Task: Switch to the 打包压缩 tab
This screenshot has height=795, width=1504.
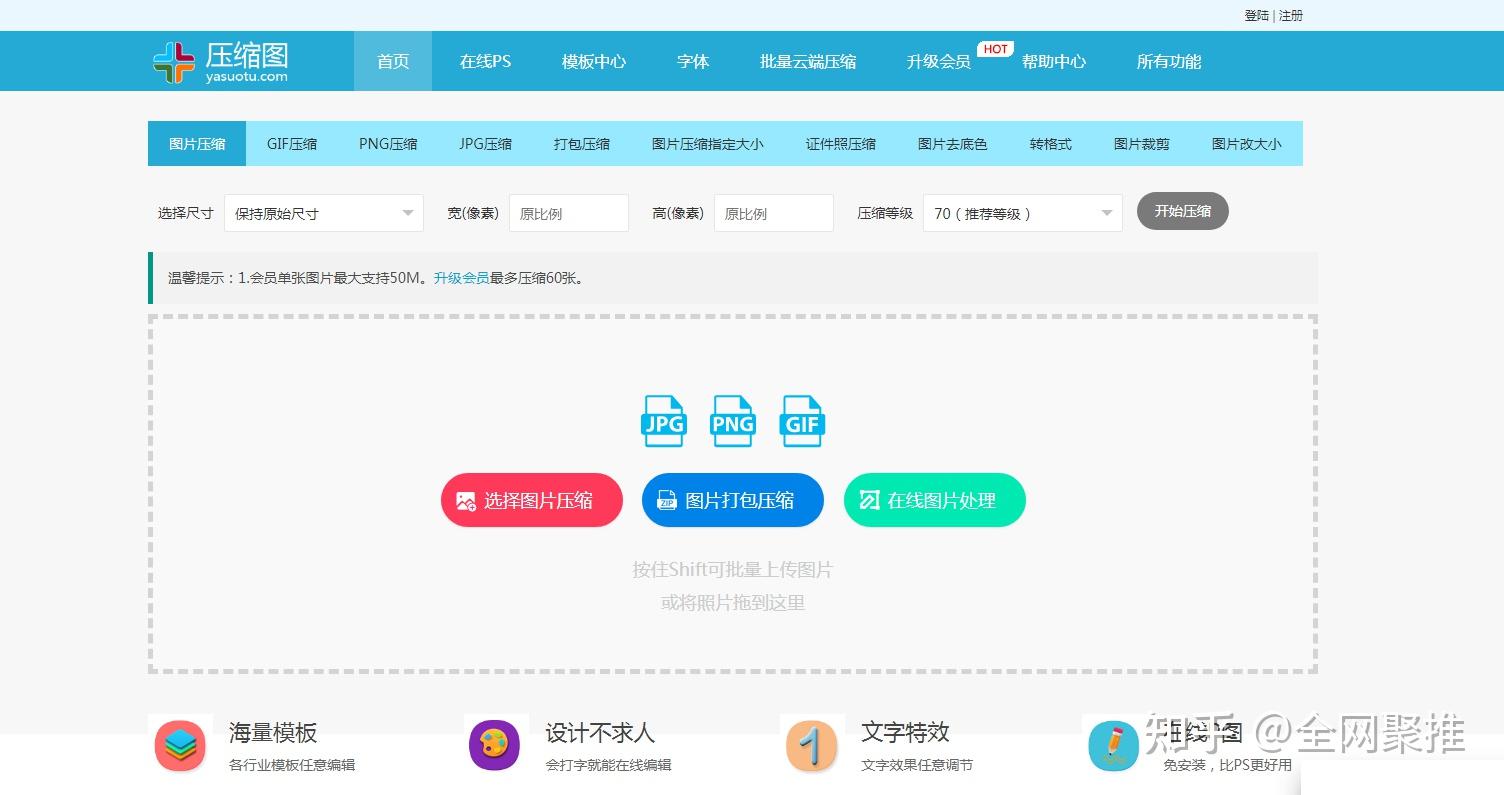Action: pos(582,143)
